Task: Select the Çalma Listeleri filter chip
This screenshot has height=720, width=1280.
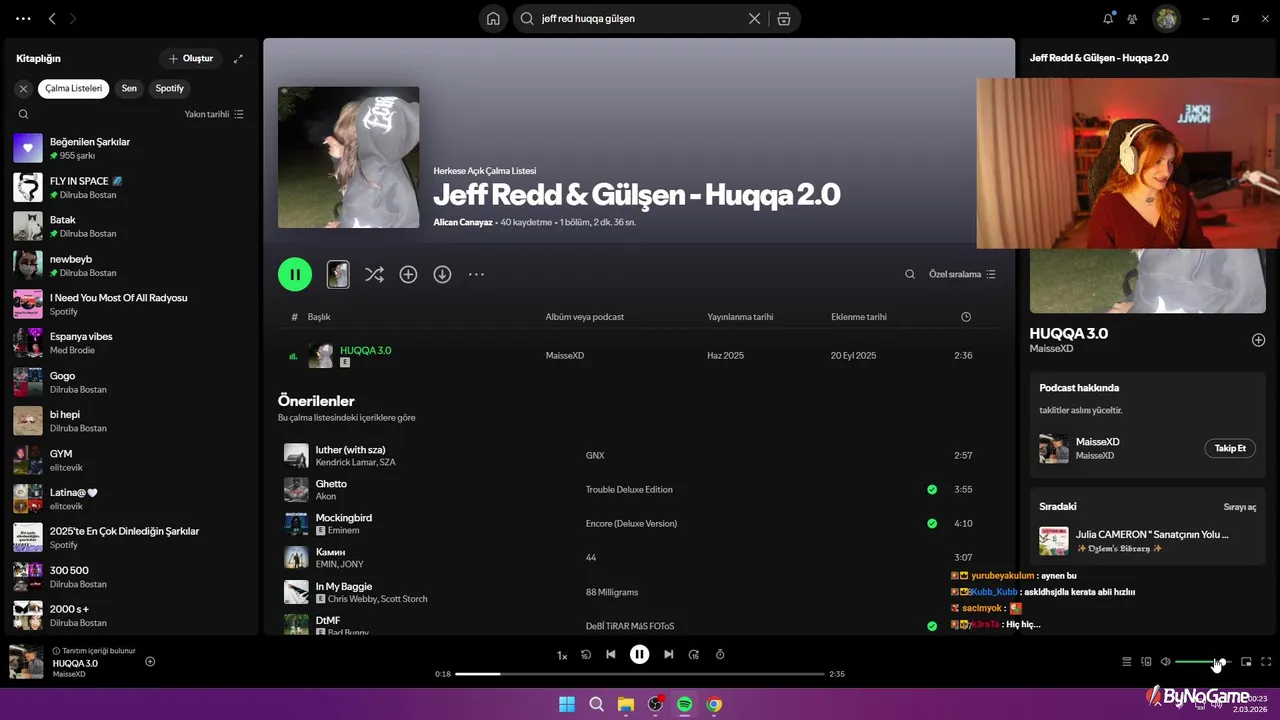Action: point(74,88)
